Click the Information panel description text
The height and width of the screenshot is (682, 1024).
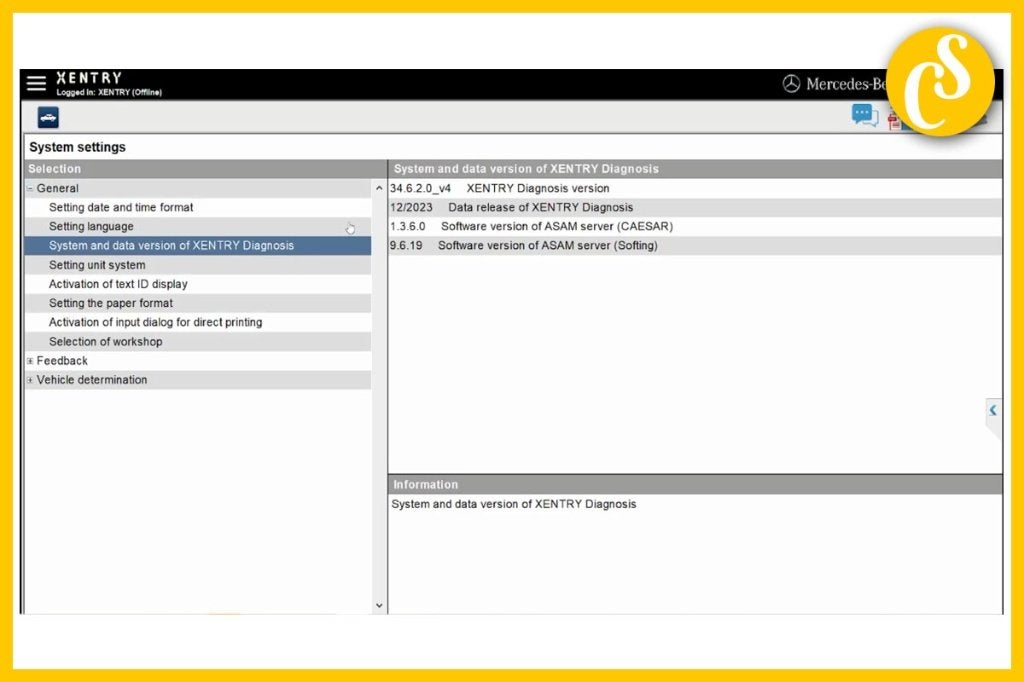(x=514, y=504)
